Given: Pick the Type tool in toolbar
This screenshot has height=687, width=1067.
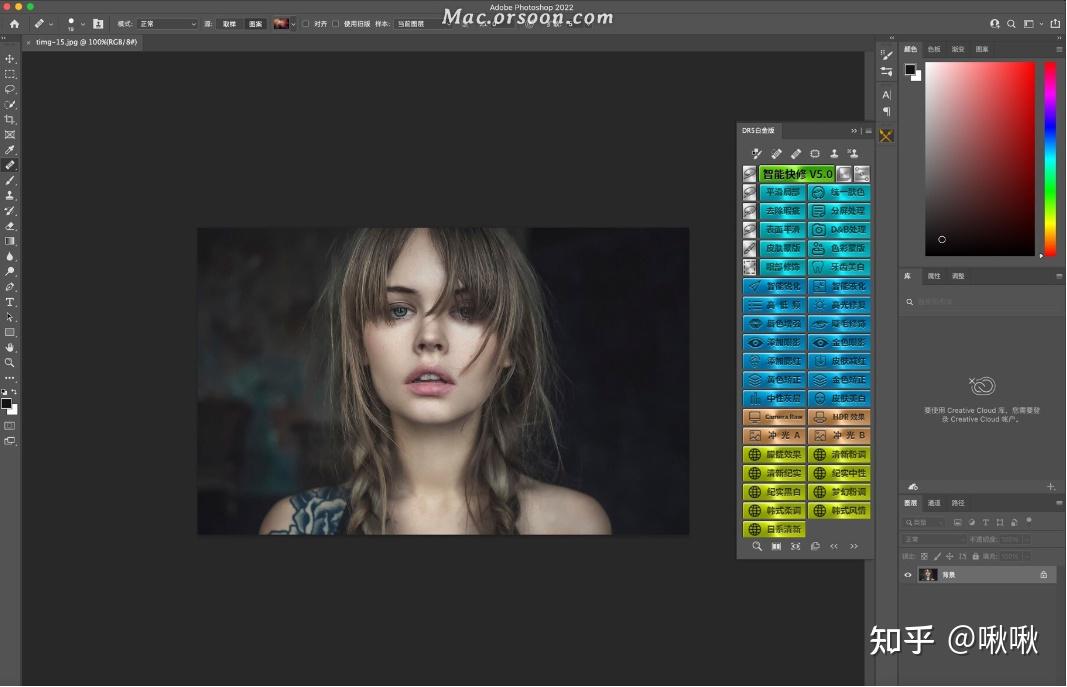Looking at the screenshot, I should click(x=10, y=302).
